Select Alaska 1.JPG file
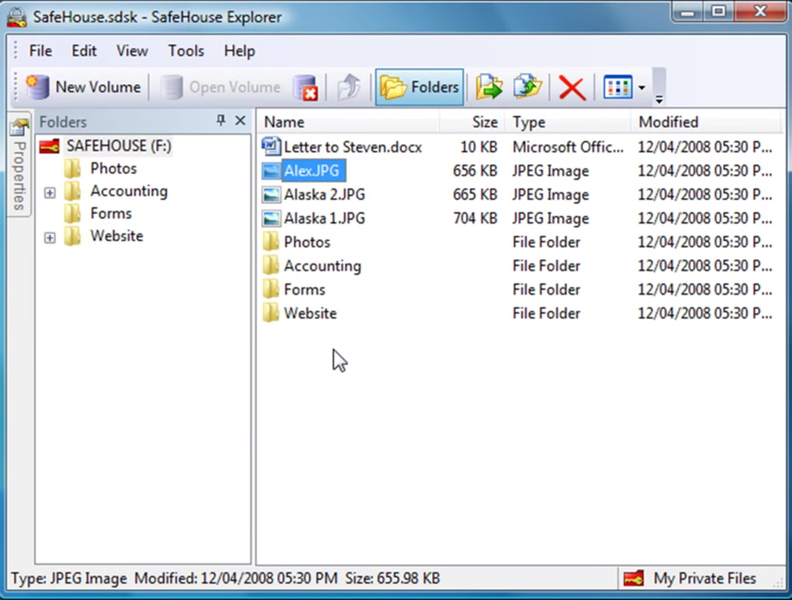Image resolution: width=792 pixels, height=600 pixels. pyautogui.click(x=324, y=218)
